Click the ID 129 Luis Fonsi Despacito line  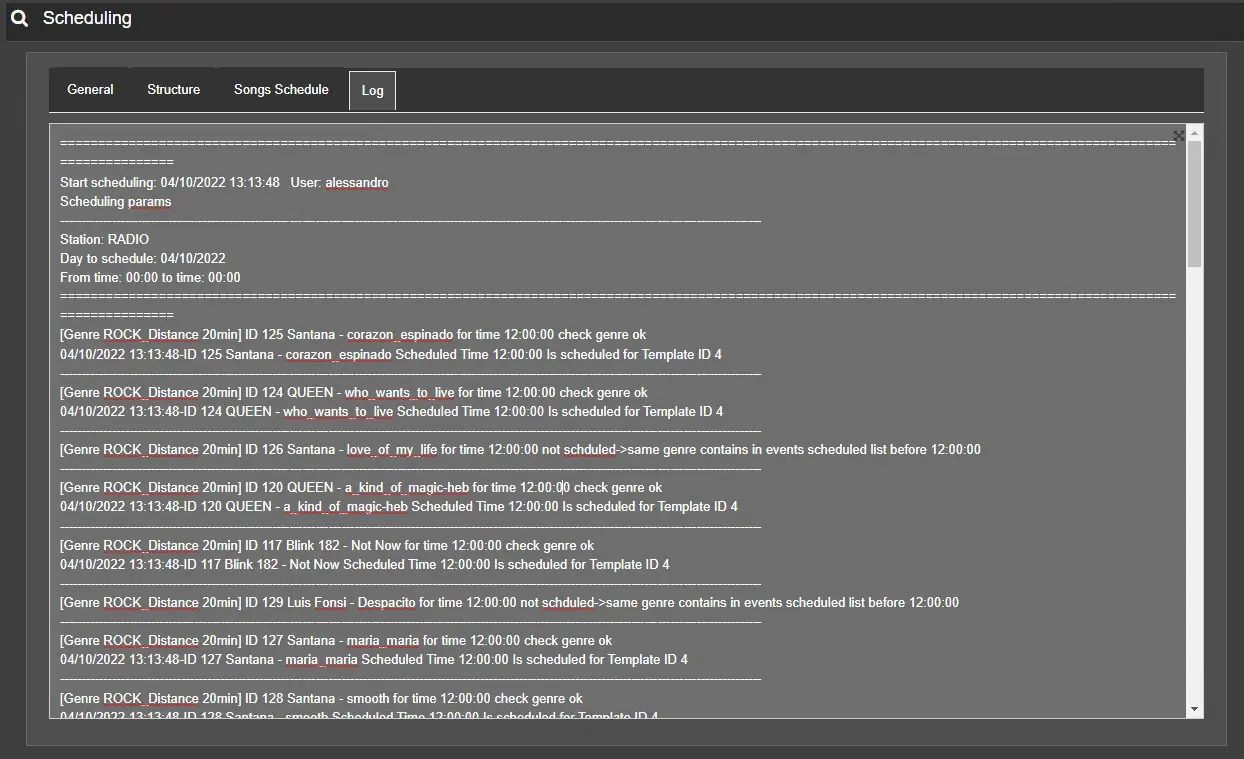coord(509,603)
